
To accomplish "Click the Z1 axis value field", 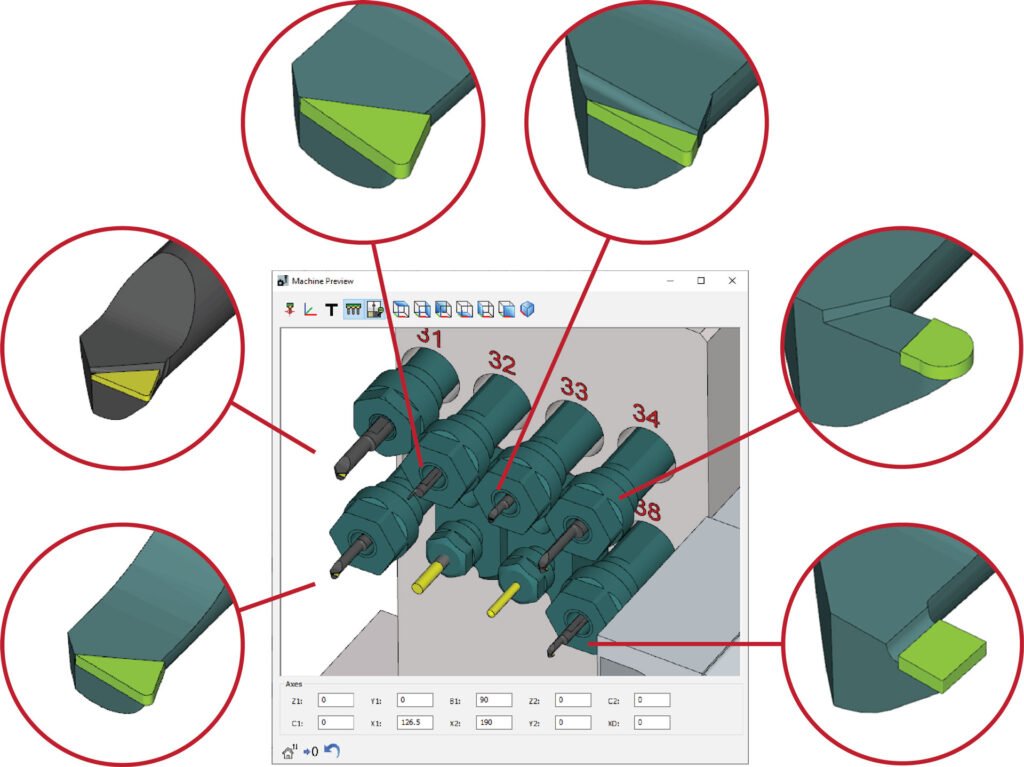I will [x=337, y=700].
